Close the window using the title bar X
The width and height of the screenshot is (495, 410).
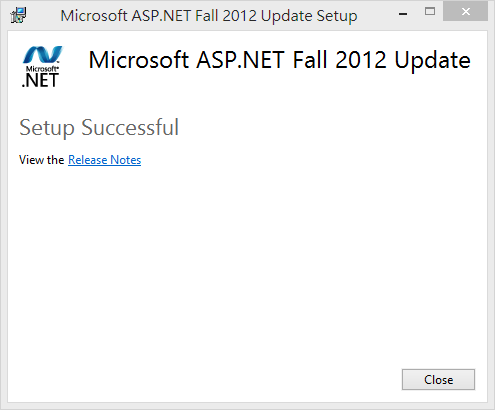click(465, 12)
